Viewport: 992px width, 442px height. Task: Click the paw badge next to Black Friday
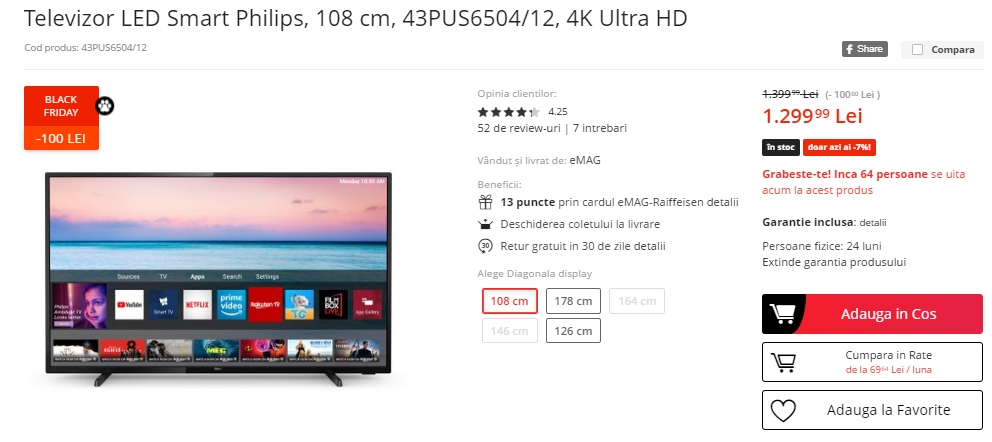105,106
